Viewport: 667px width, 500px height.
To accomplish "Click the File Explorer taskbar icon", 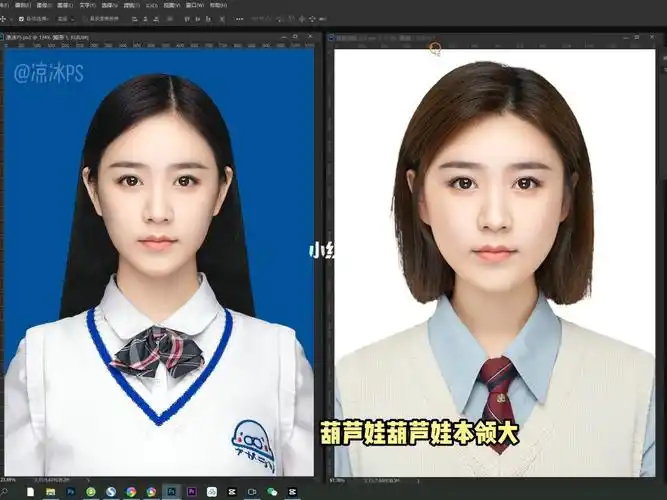I will pyautogui.click(x=50, y=492).
